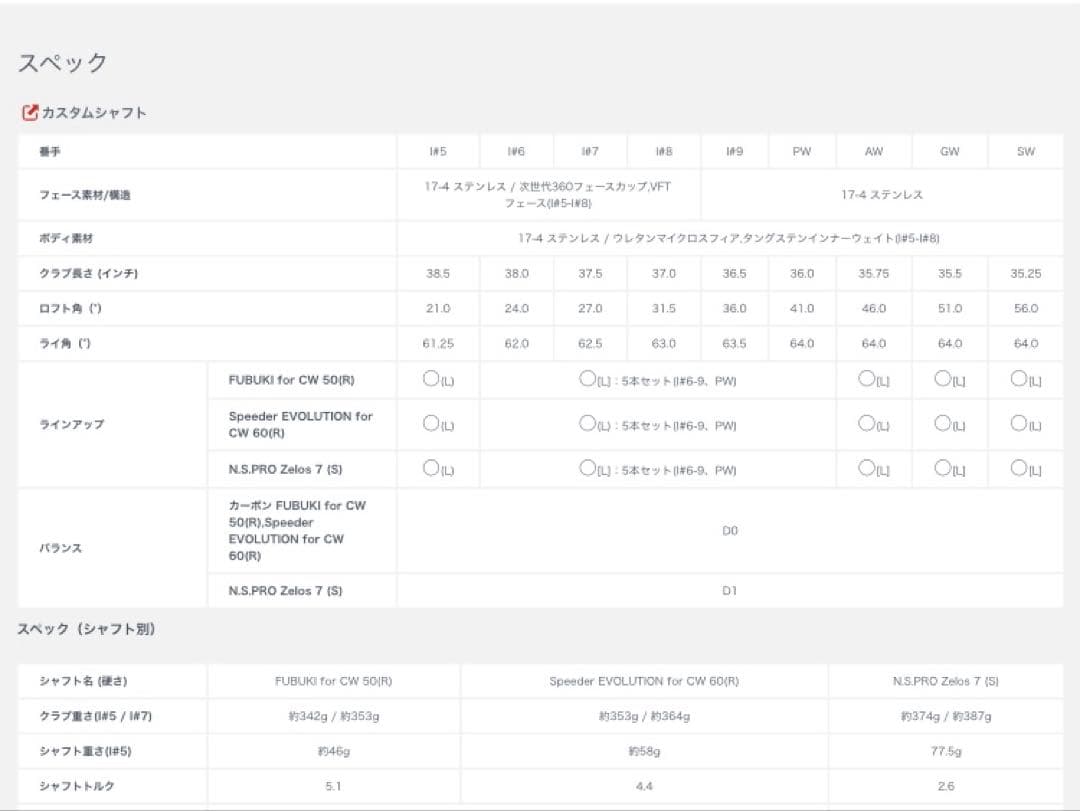Click the circle mark for Speeder EVOLUTION I#5
Image resolution: width=1080 pixels, height=811 pixels.
431,423
